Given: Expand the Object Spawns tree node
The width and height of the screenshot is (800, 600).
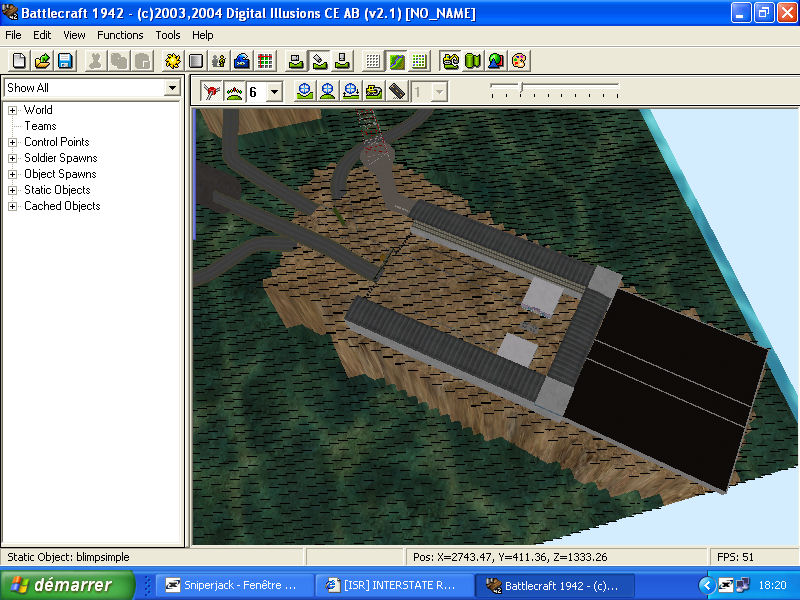Looking at the screenshot, I should tap(13, 174).
